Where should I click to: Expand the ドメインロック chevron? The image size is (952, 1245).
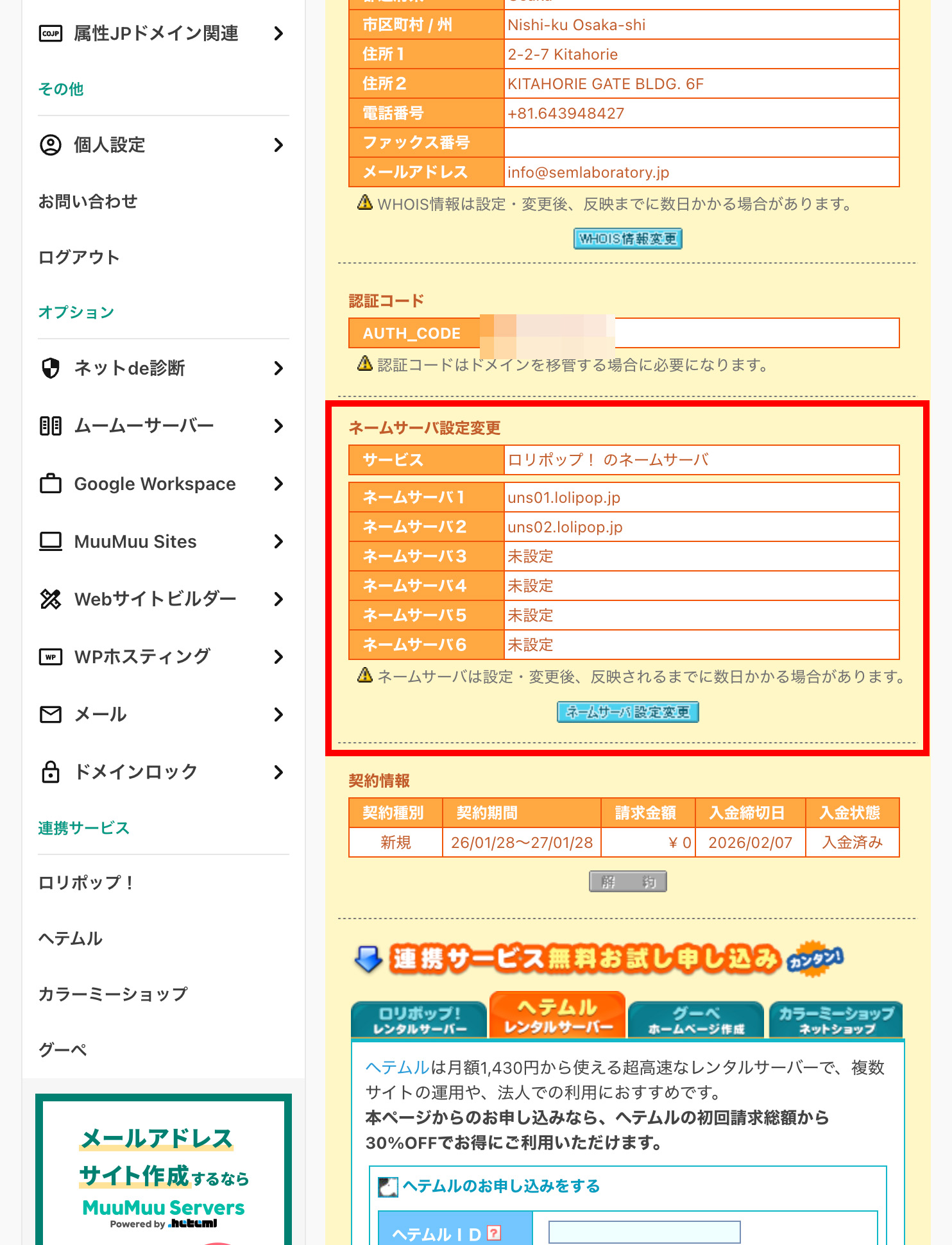[x=278, y=772]
